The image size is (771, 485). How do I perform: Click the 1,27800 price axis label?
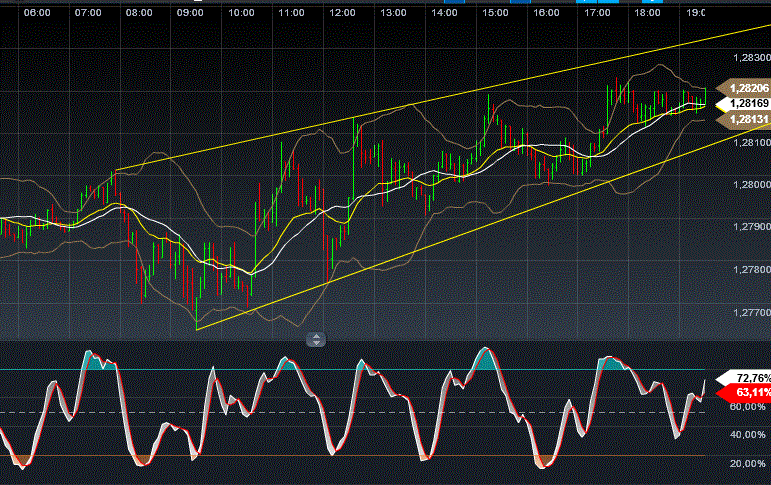751,270
